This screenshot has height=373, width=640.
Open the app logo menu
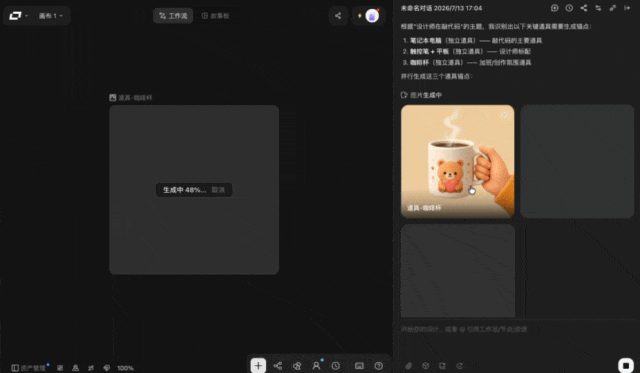click(x=18, y=16)
